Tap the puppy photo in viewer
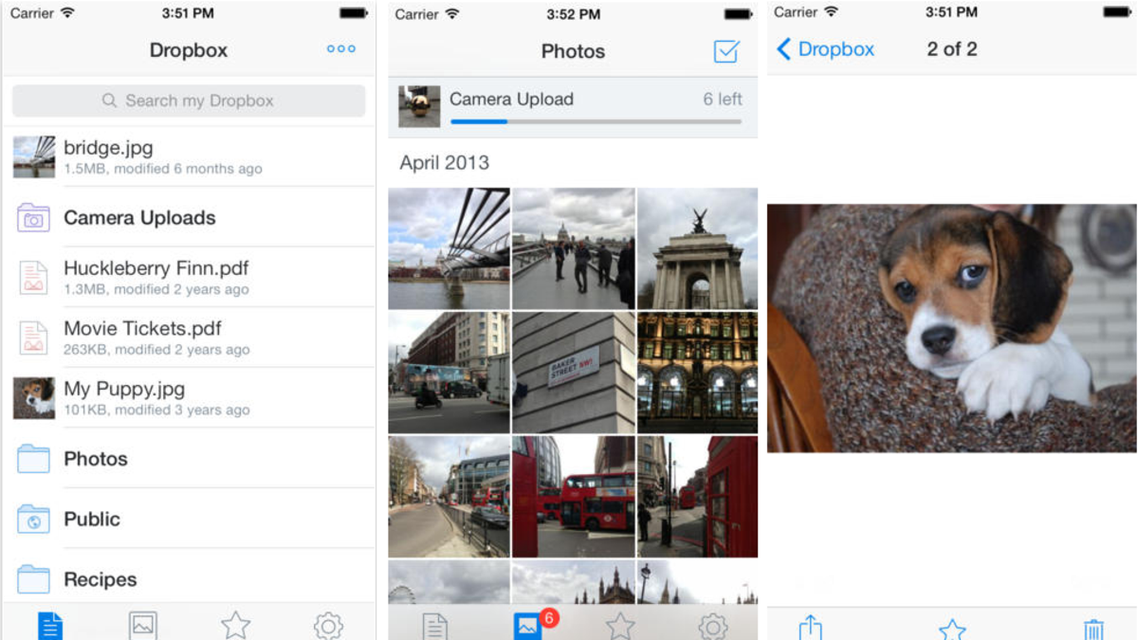 tap(951, 328)
